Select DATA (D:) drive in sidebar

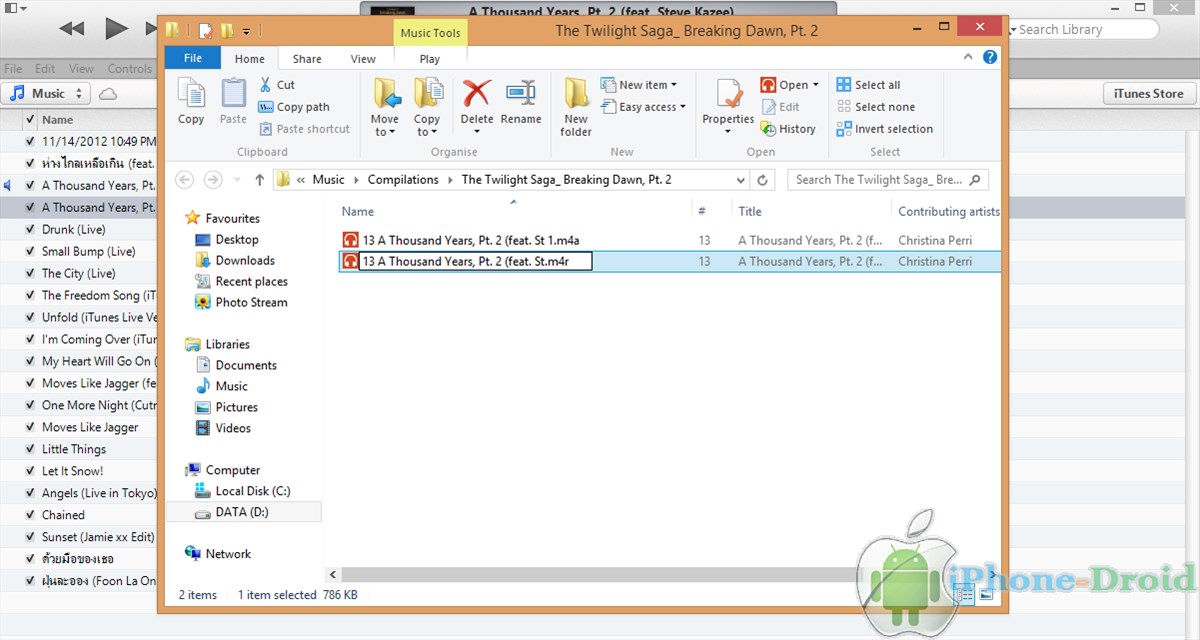coord(241,512)
